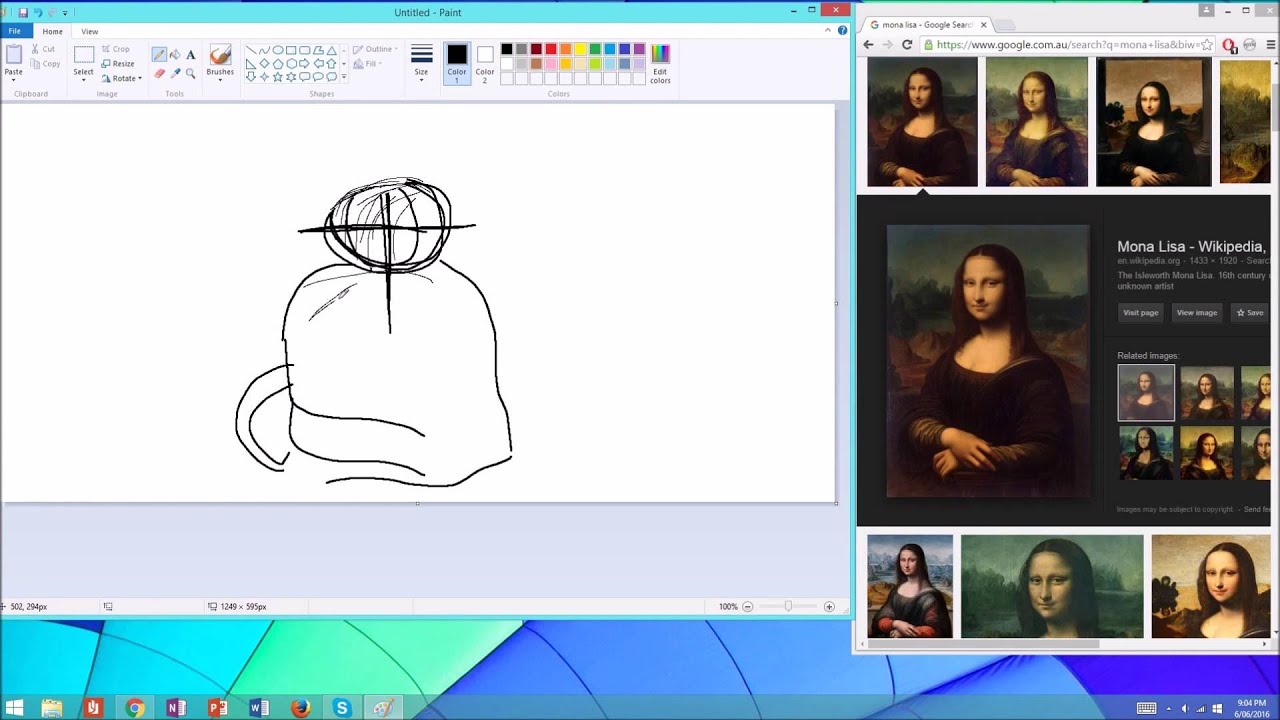1280x720 pixels.
Task: Open the shape Outline dropdown
Action: click(375, 49)
